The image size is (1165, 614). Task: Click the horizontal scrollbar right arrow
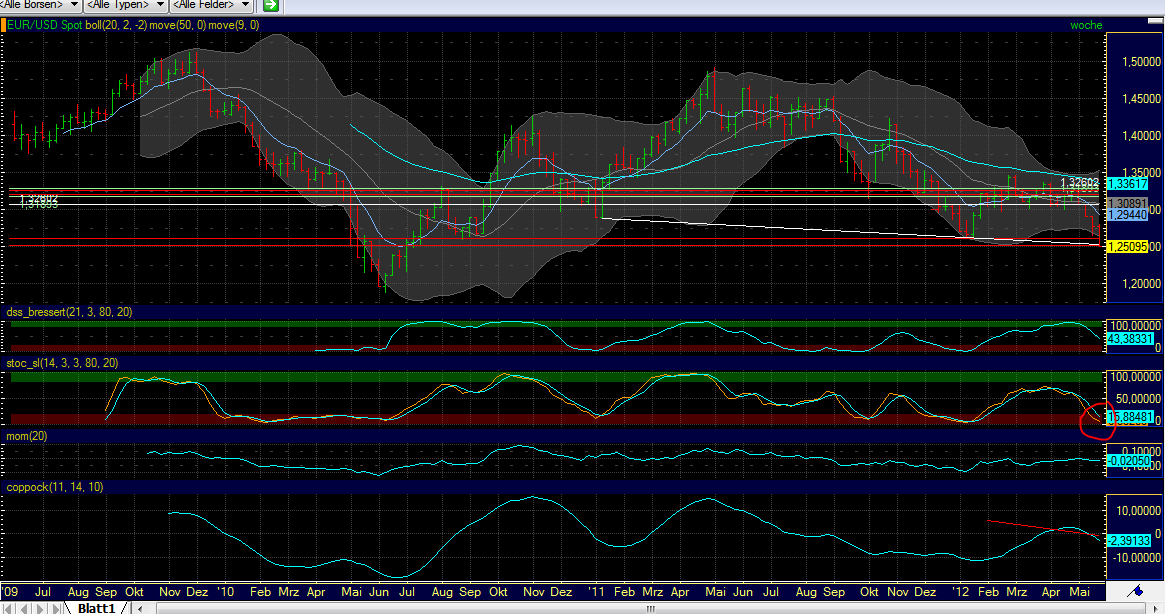click(1158, 609)
